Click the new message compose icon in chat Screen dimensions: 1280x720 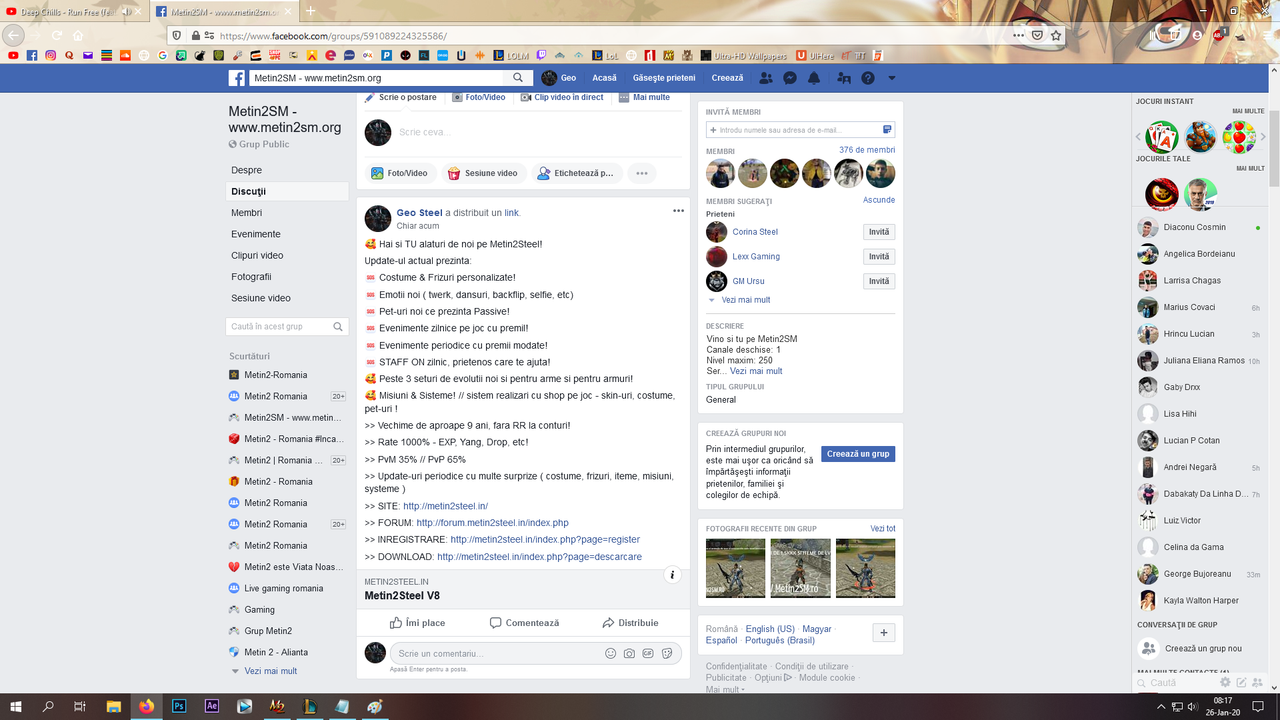(1241, 682)
